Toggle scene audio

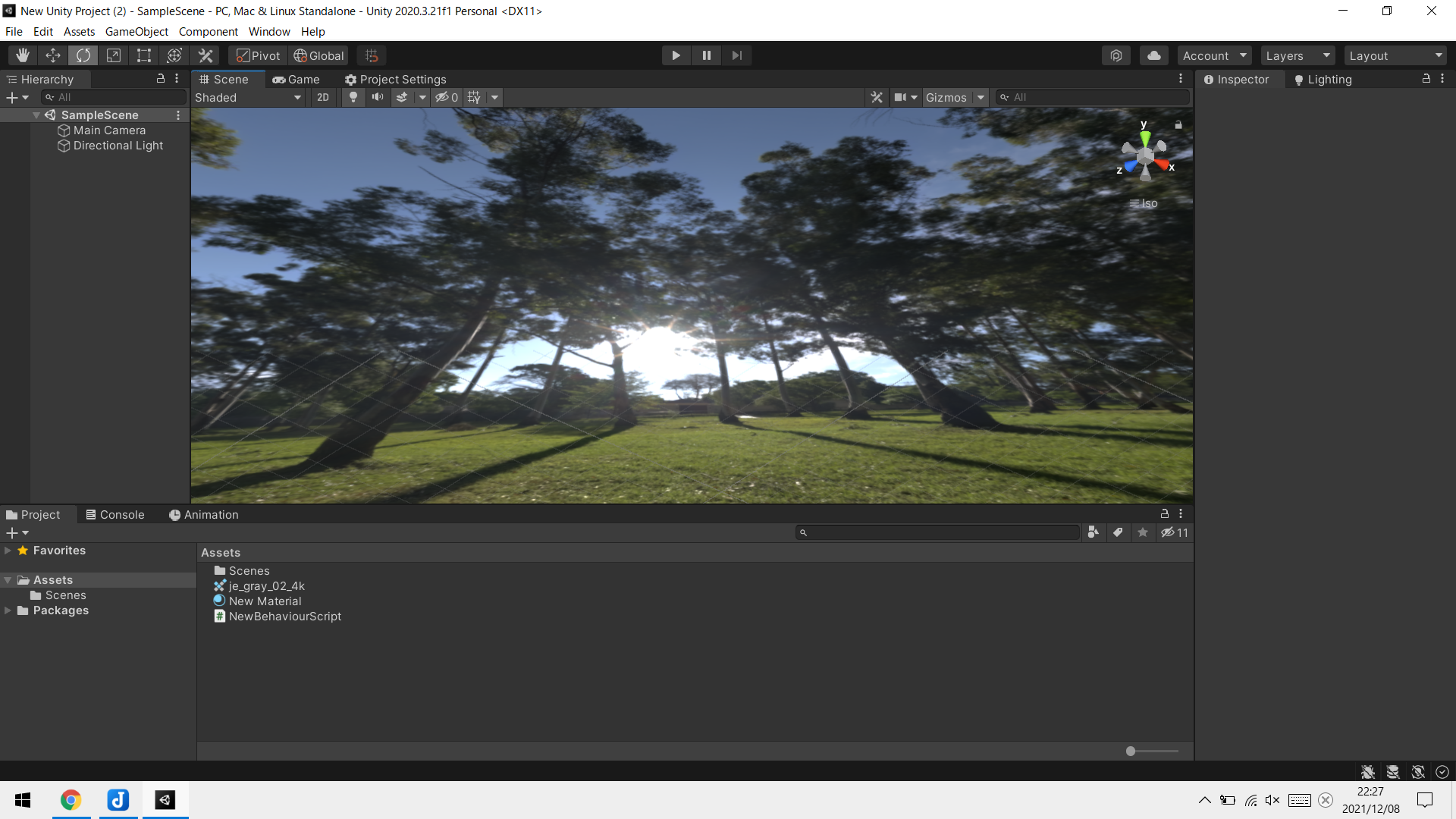pyautogui.click(x=378, y=97)
